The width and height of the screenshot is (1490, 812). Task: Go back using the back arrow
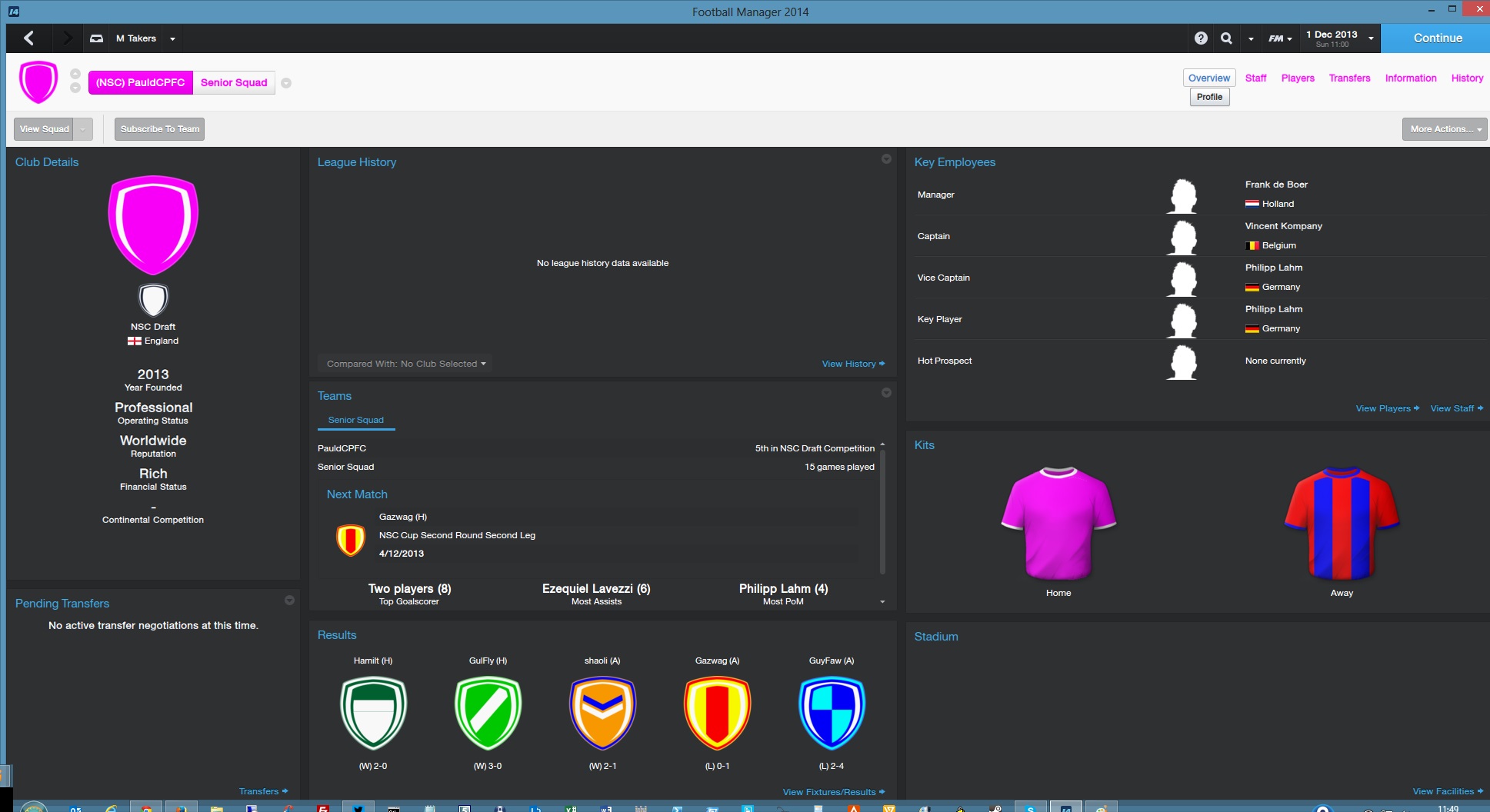(28, 38)
